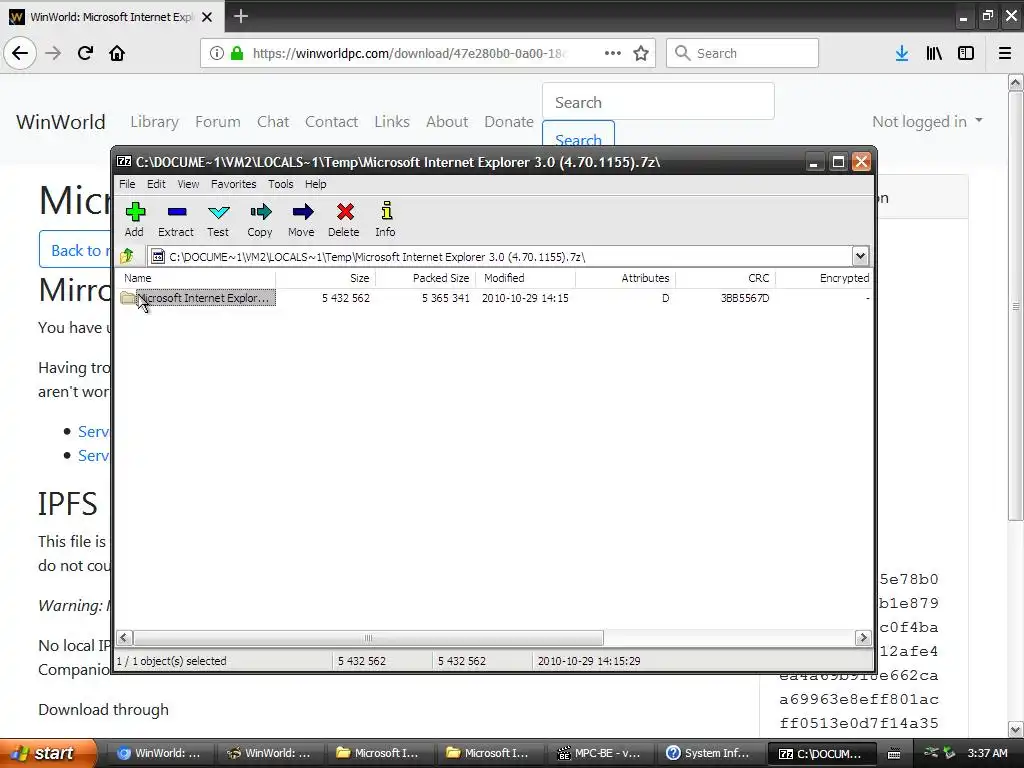Reload the WinWorld page
The height and width of the screenshot is (768, 1024).
pyautogui.click(x=85, y=53)
